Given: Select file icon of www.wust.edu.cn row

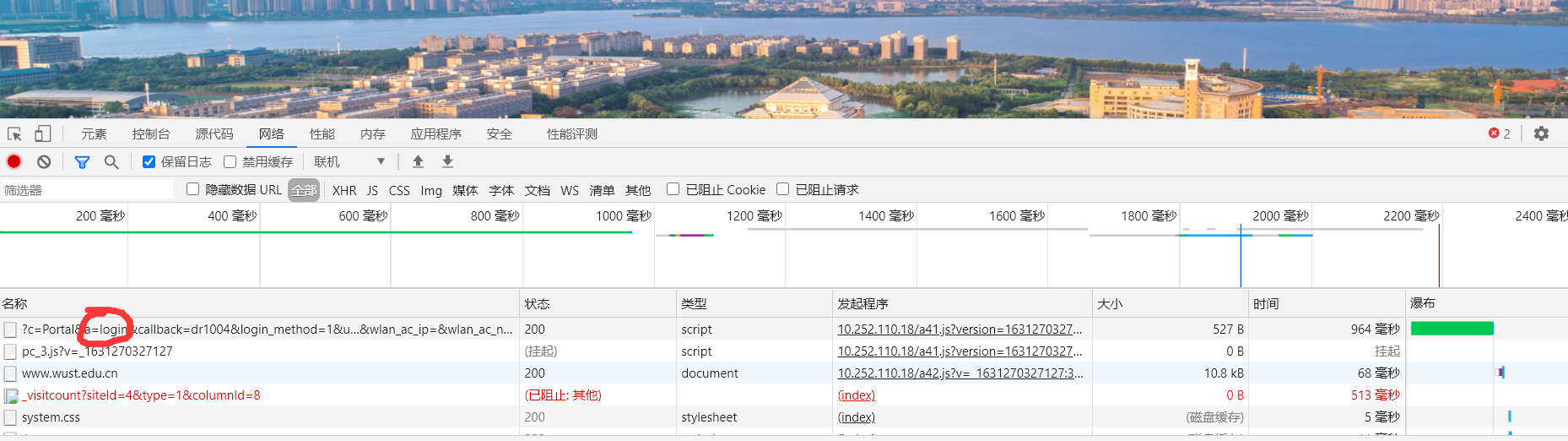Looking at the screenshot, I should 10,373.
